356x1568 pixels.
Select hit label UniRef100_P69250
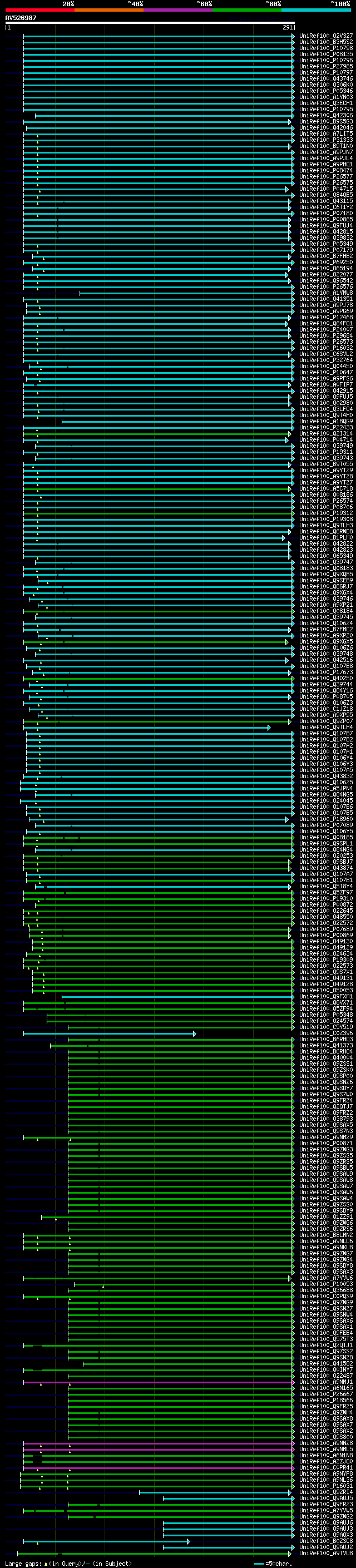(326, 263)
